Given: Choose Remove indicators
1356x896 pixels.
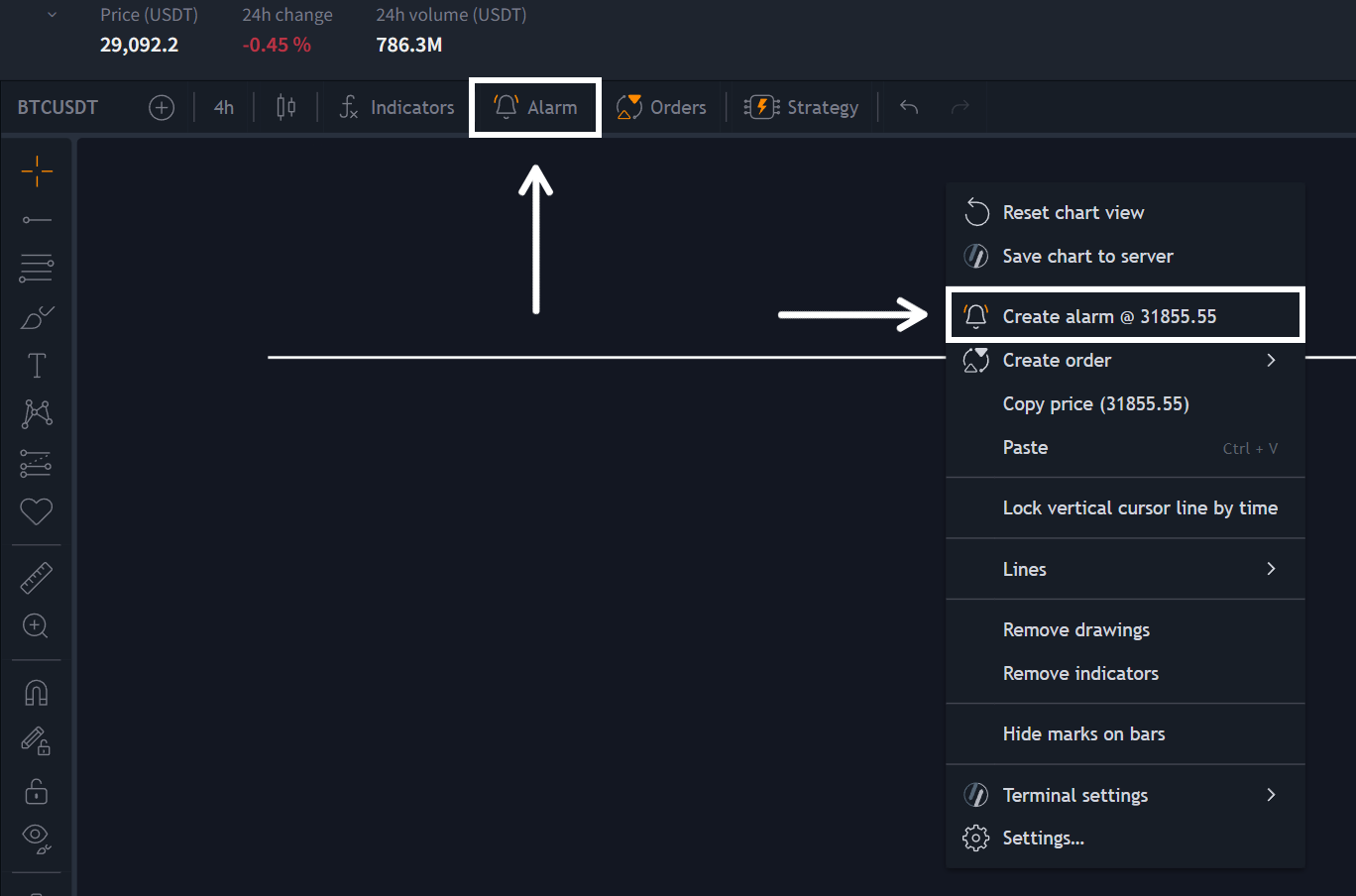Looking at the screenshot, I should (1125, 673).
